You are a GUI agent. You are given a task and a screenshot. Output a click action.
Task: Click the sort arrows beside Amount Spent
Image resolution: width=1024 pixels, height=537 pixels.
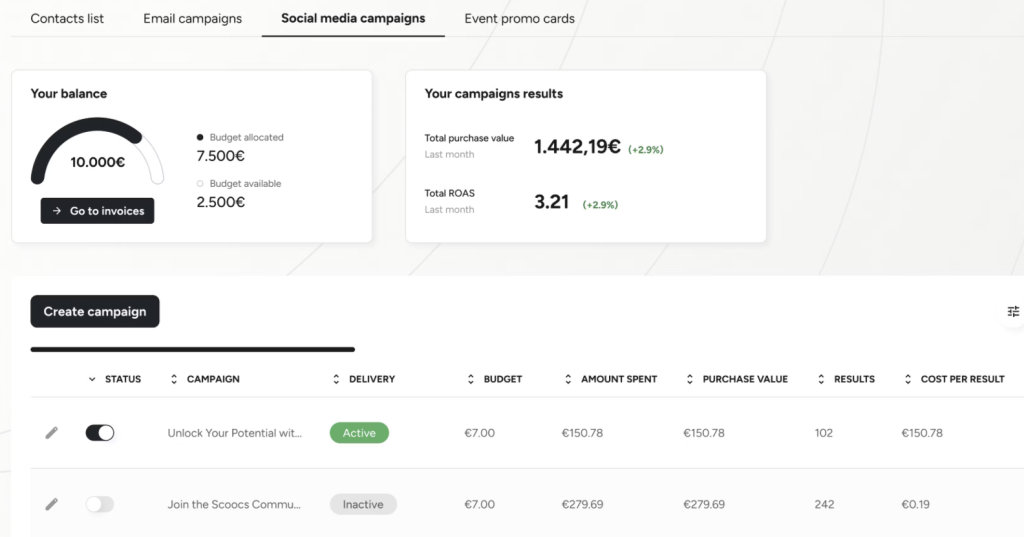[568, 380]
